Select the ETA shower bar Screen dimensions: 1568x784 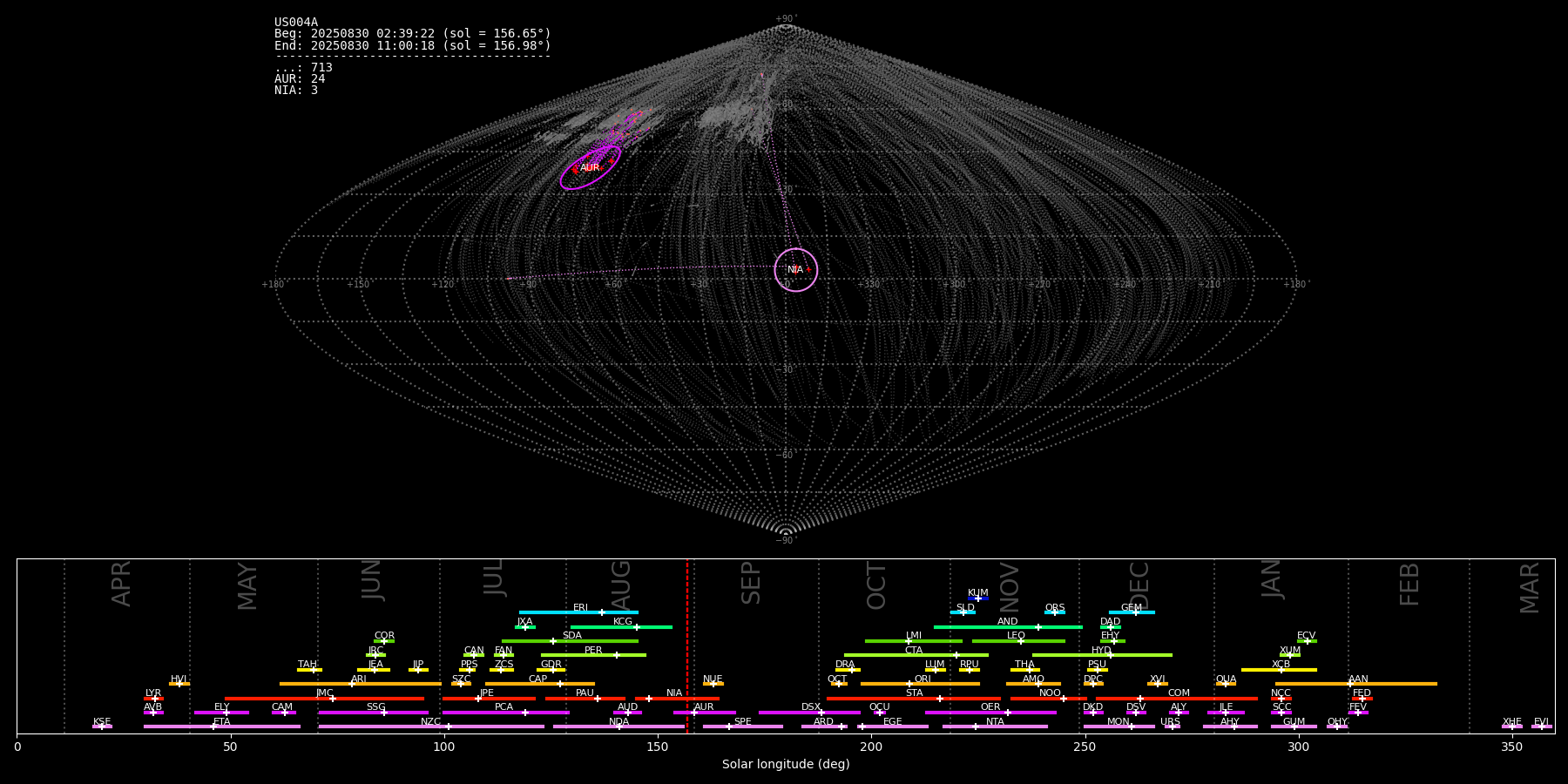[222, 727]
